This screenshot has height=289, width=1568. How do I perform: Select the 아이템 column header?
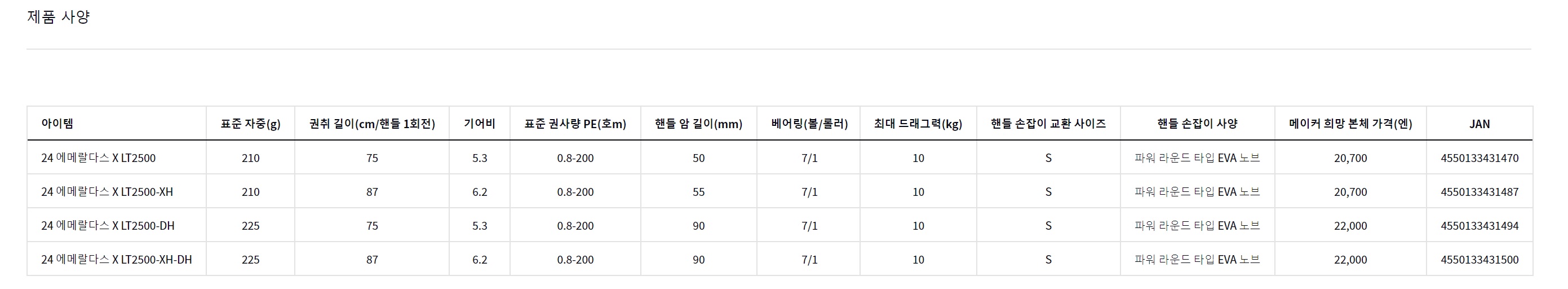(57, 123)
